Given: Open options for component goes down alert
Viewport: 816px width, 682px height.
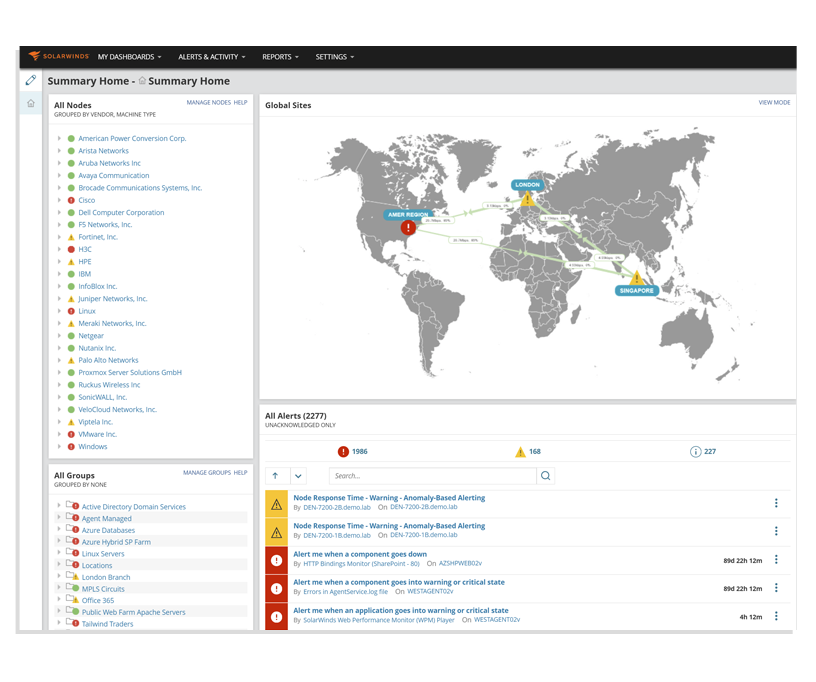Looking at the screenshot, I should point(776,559).
